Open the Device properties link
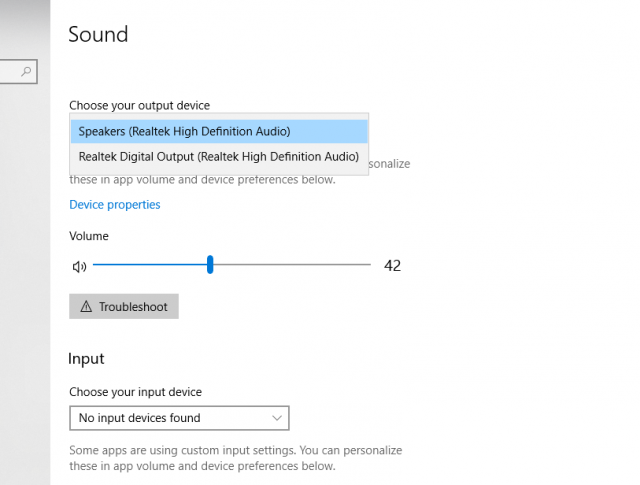The image size is (640, 485). 114,205
